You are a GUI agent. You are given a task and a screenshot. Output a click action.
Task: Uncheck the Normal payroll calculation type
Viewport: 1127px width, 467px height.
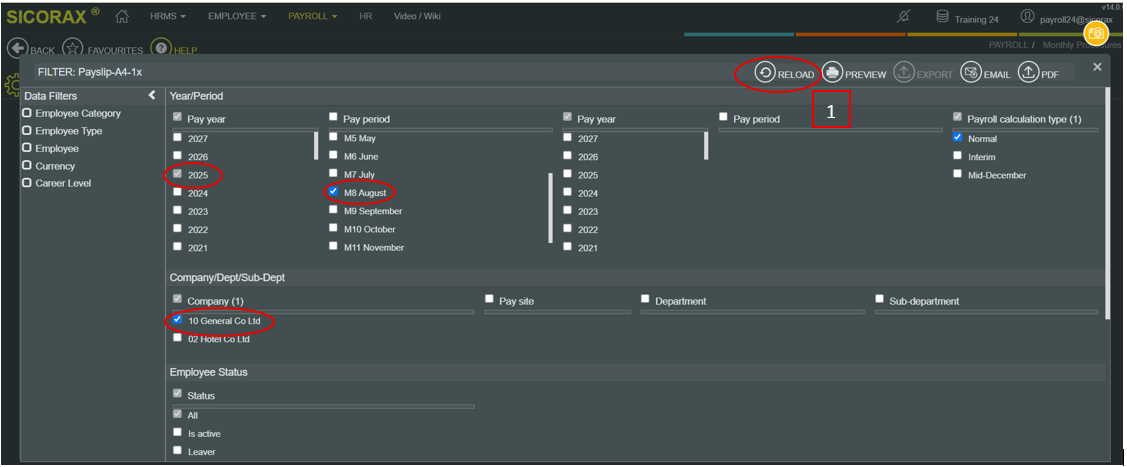point(957,137)
